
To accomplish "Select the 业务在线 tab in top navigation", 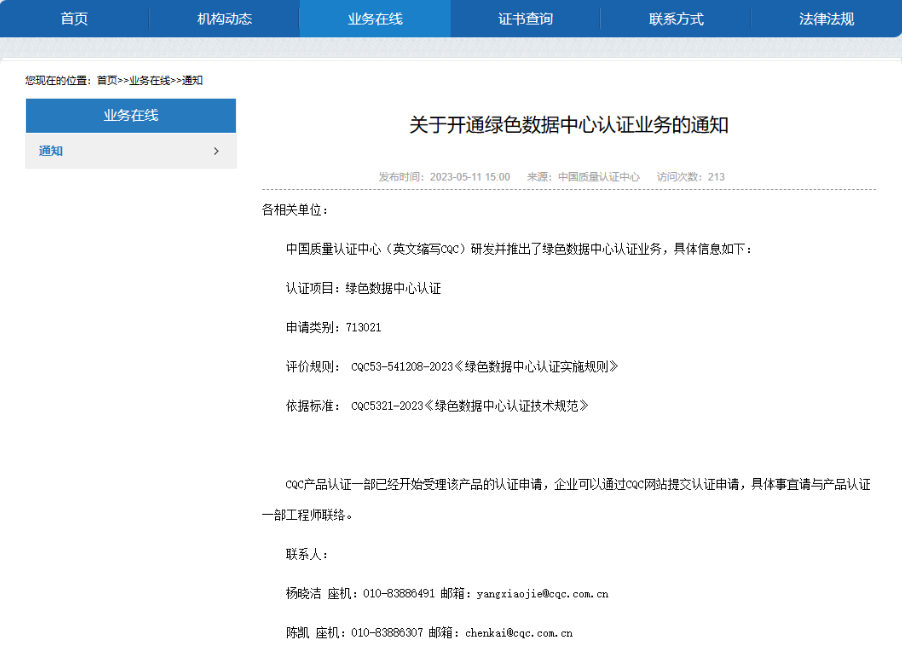I will click(x=375, y=19).
